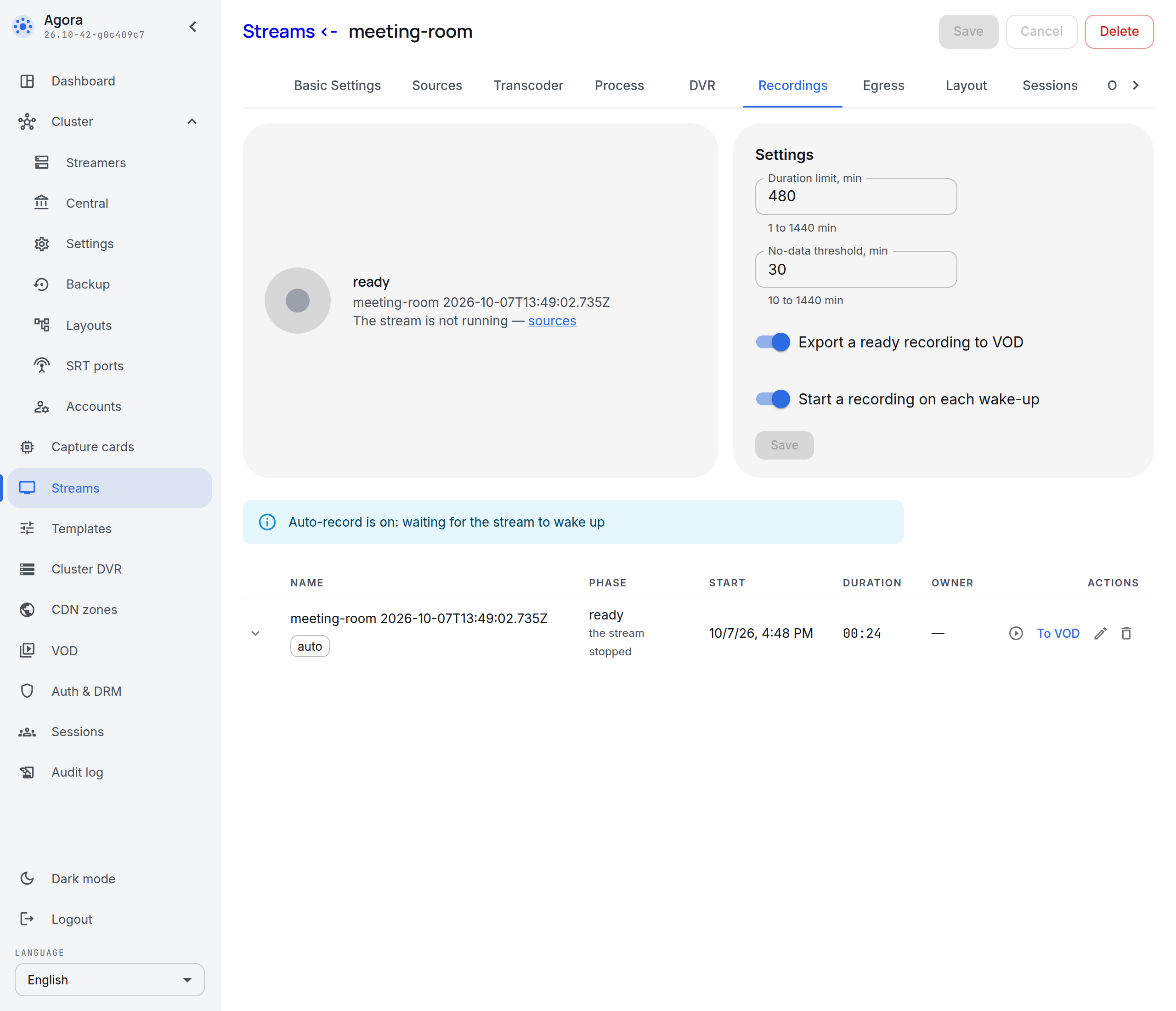The height and width of the screenshot is (1011, 1176).
Task: Disable Start a recording on each wake-up
Action: pos(773,398)
